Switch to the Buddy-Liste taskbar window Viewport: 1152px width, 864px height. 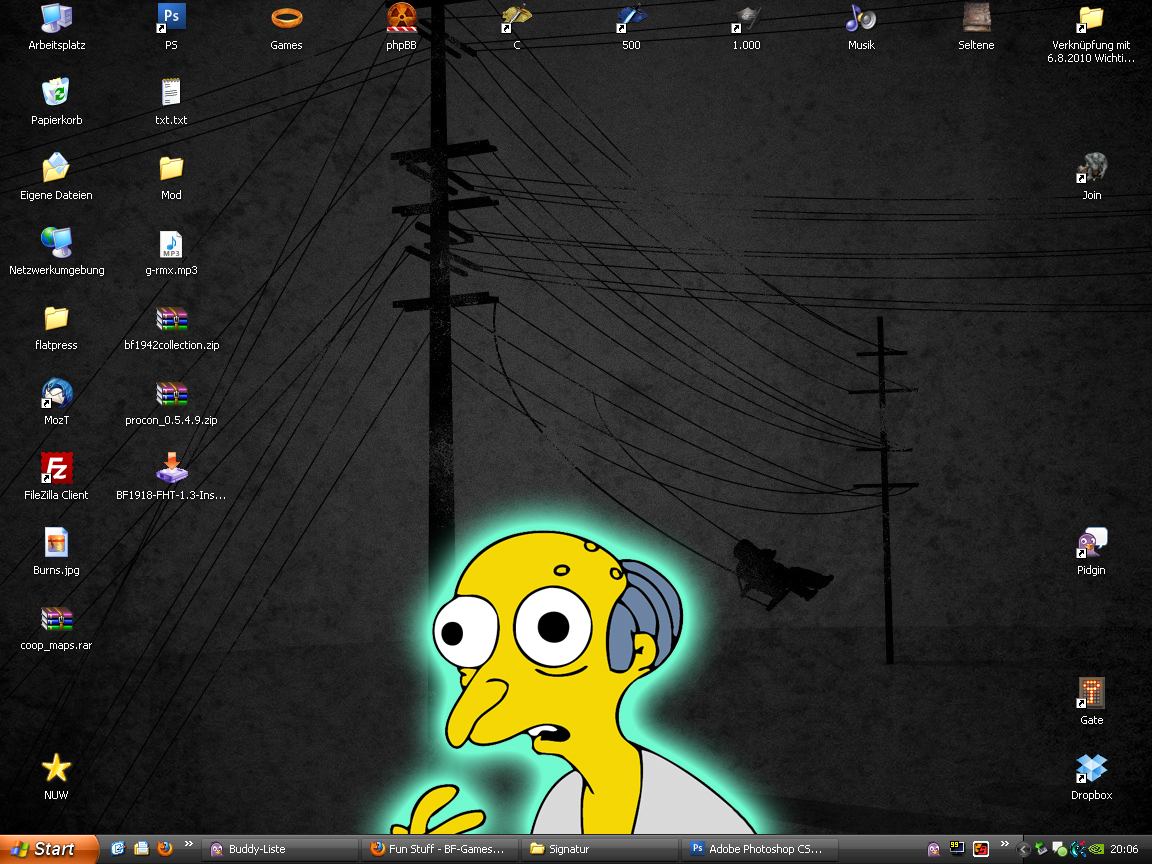tap(280, 849)
